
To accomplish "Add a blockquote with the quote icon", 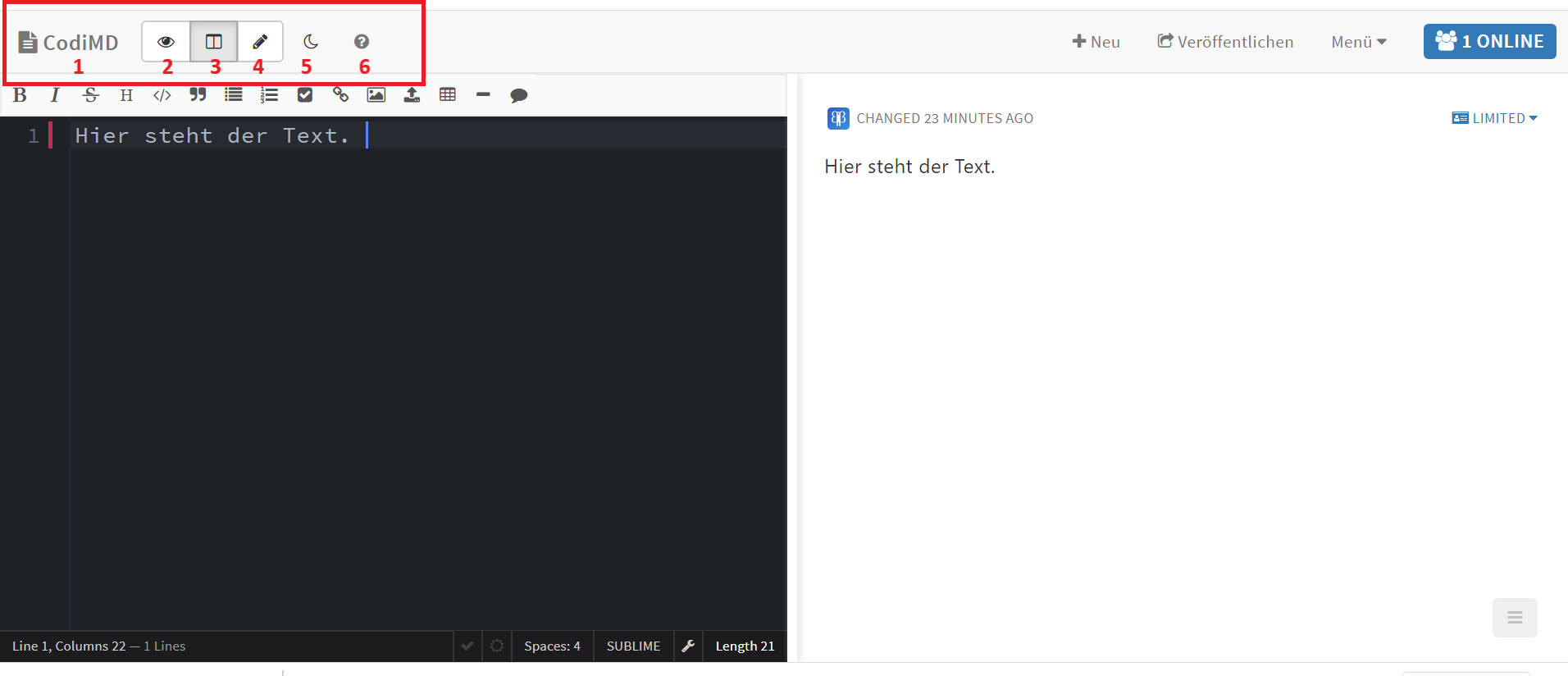I will point(198,95).
